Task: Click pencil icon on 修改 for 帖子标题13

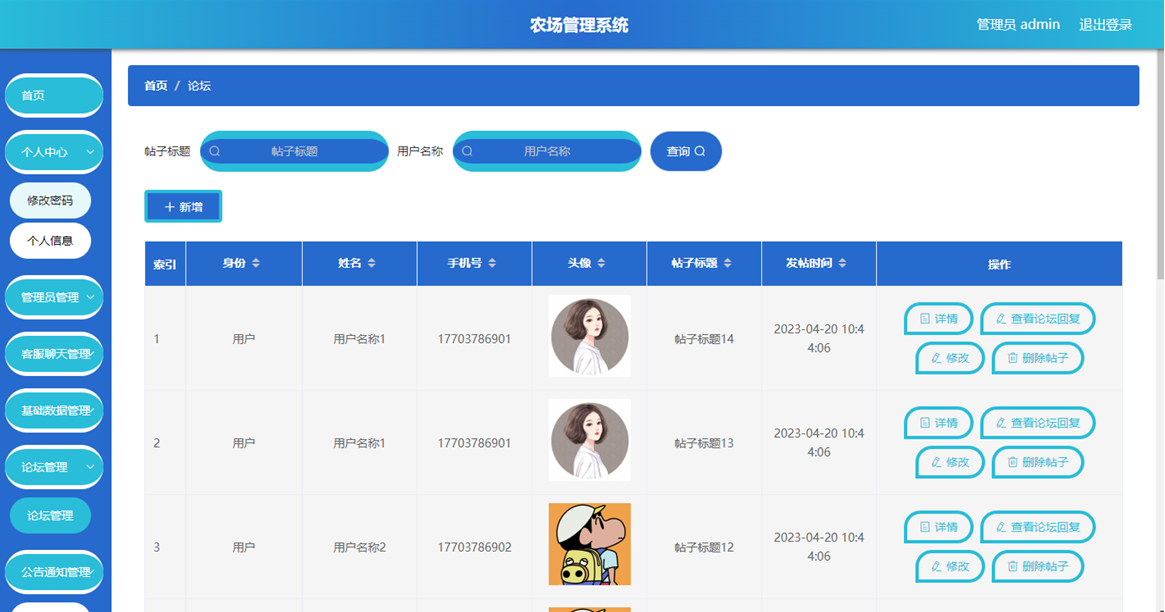Action: point(936,462)
